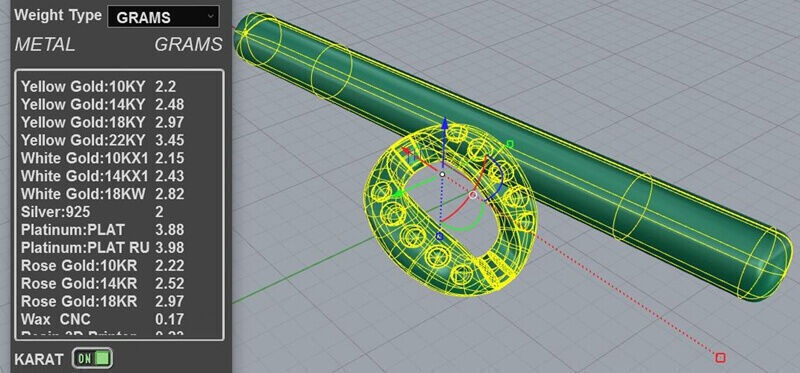Click the GRAMS column header
Viewport: 800px width, 373px height.
189,44
